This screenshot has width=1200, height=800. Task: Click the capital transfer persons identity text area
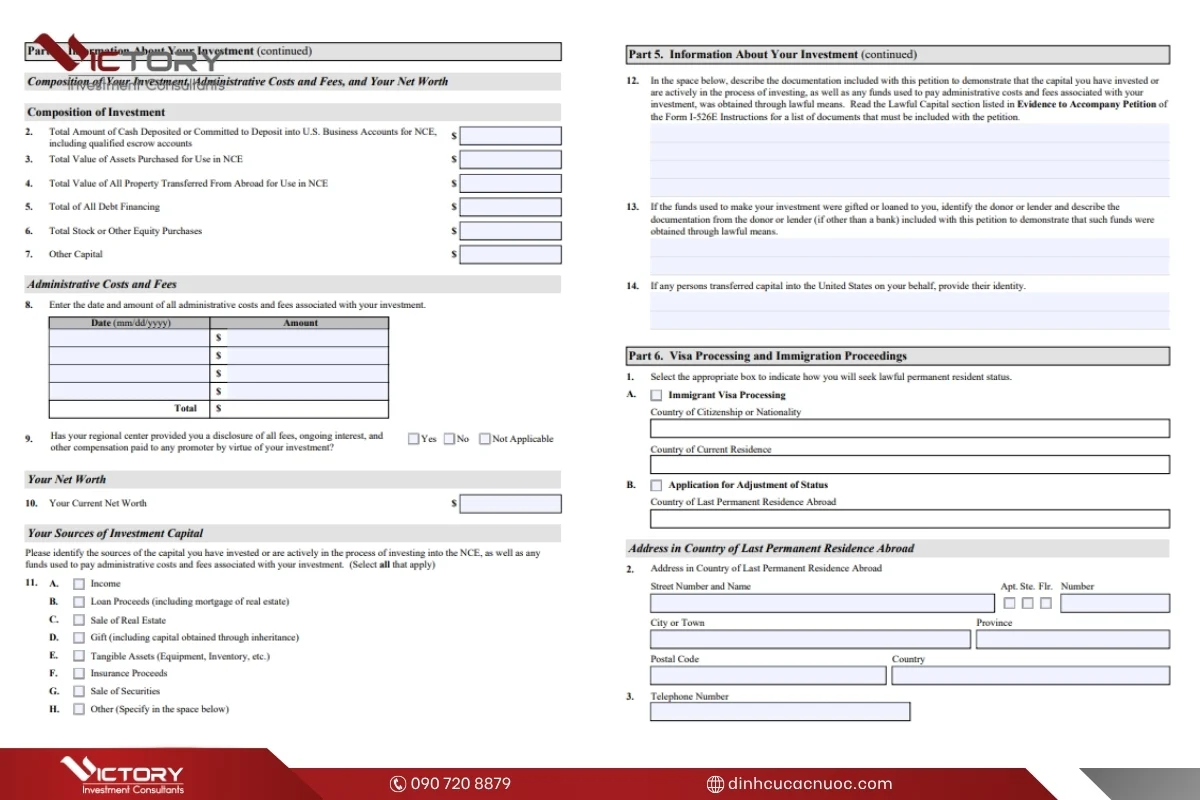point(909,311)
